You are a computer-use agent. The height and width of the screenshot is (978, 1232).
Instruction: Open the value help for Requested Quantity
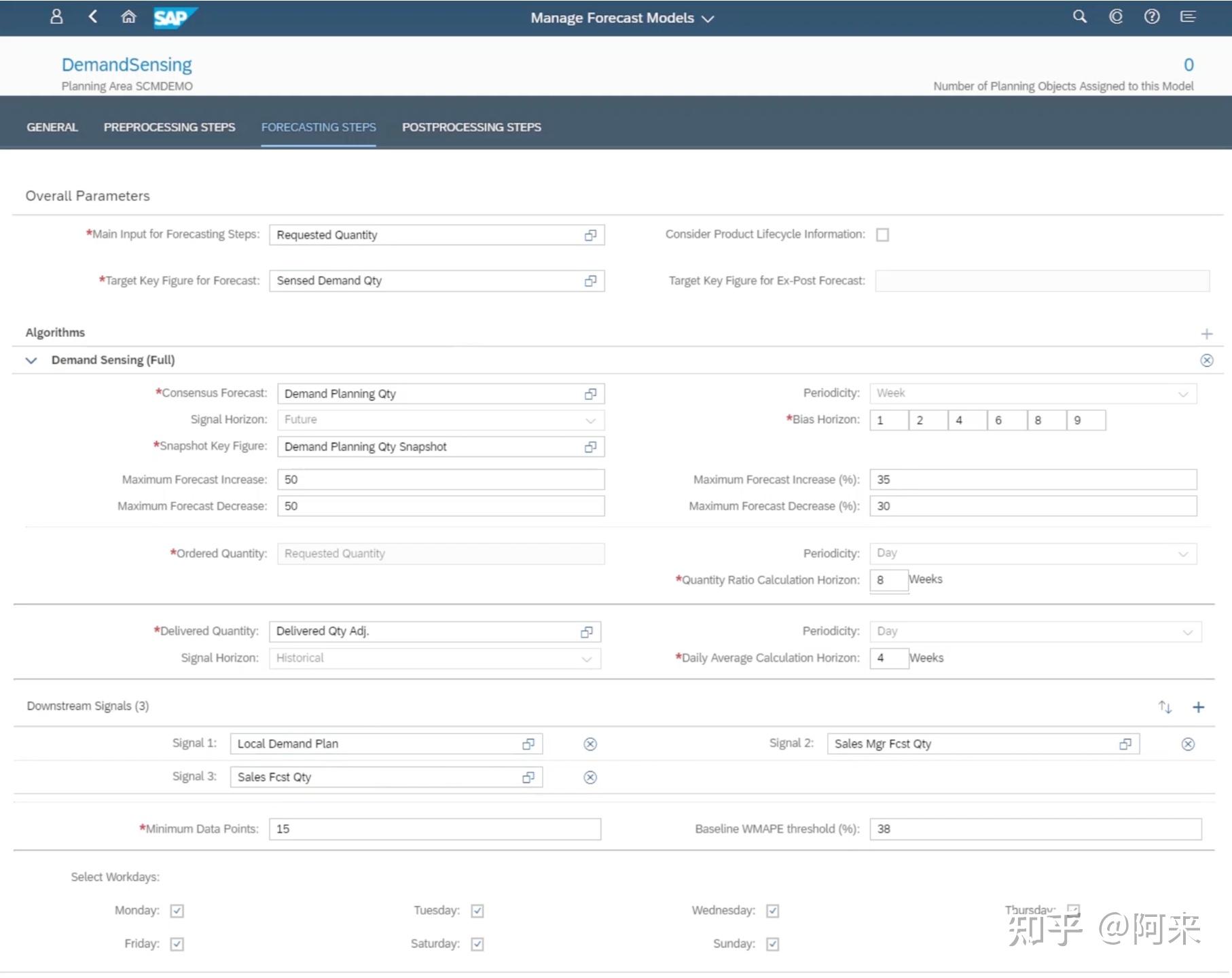click(590, 234)
